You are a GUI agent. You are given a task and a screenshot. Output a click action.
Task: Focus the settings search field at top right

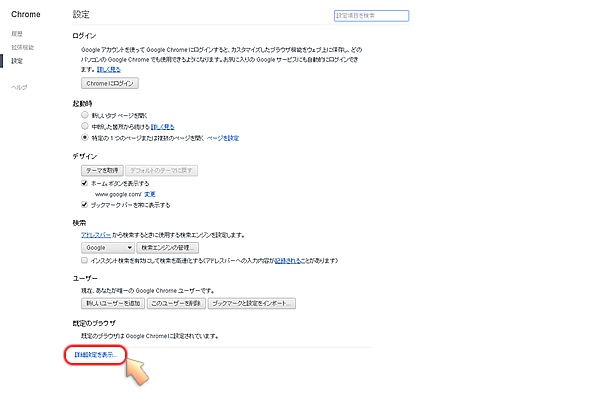(x=371, y=16)
